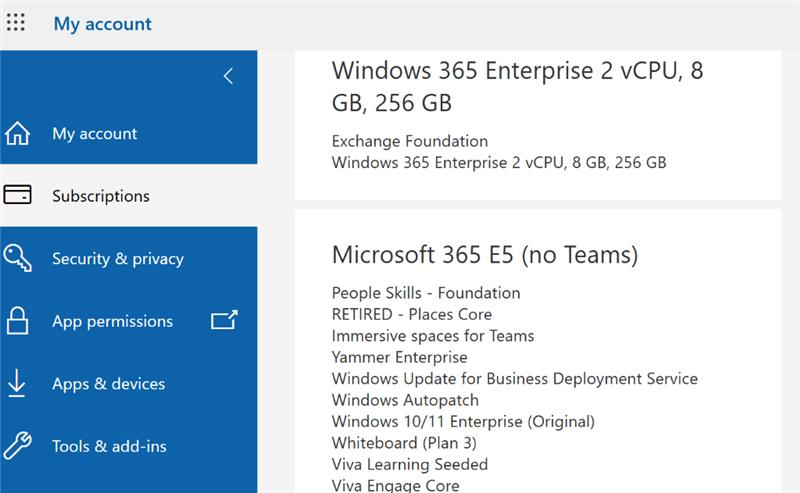
Task: Select the Subscriptions menu item
Action: click(101, 196)
